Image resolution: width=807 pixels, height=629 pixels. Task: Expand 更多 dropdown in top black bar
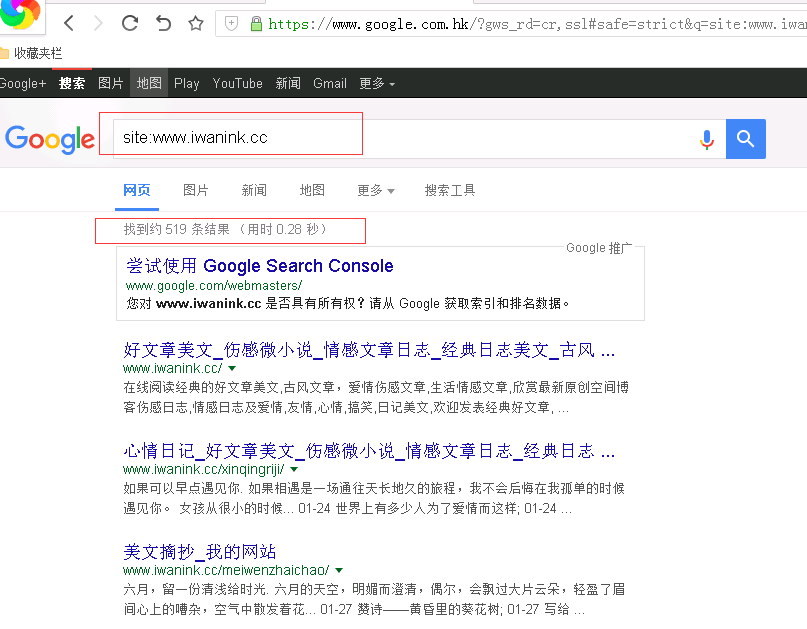[377, 83]
